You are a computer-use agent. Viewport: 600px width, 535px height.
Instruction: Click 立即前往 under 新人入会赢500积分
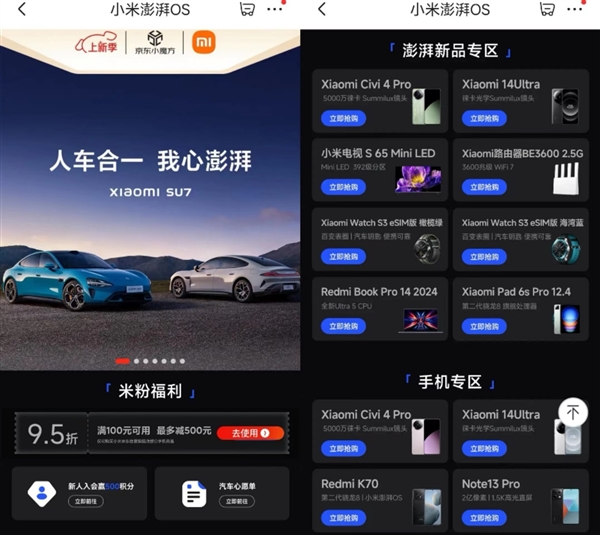(x=87, y=499)
